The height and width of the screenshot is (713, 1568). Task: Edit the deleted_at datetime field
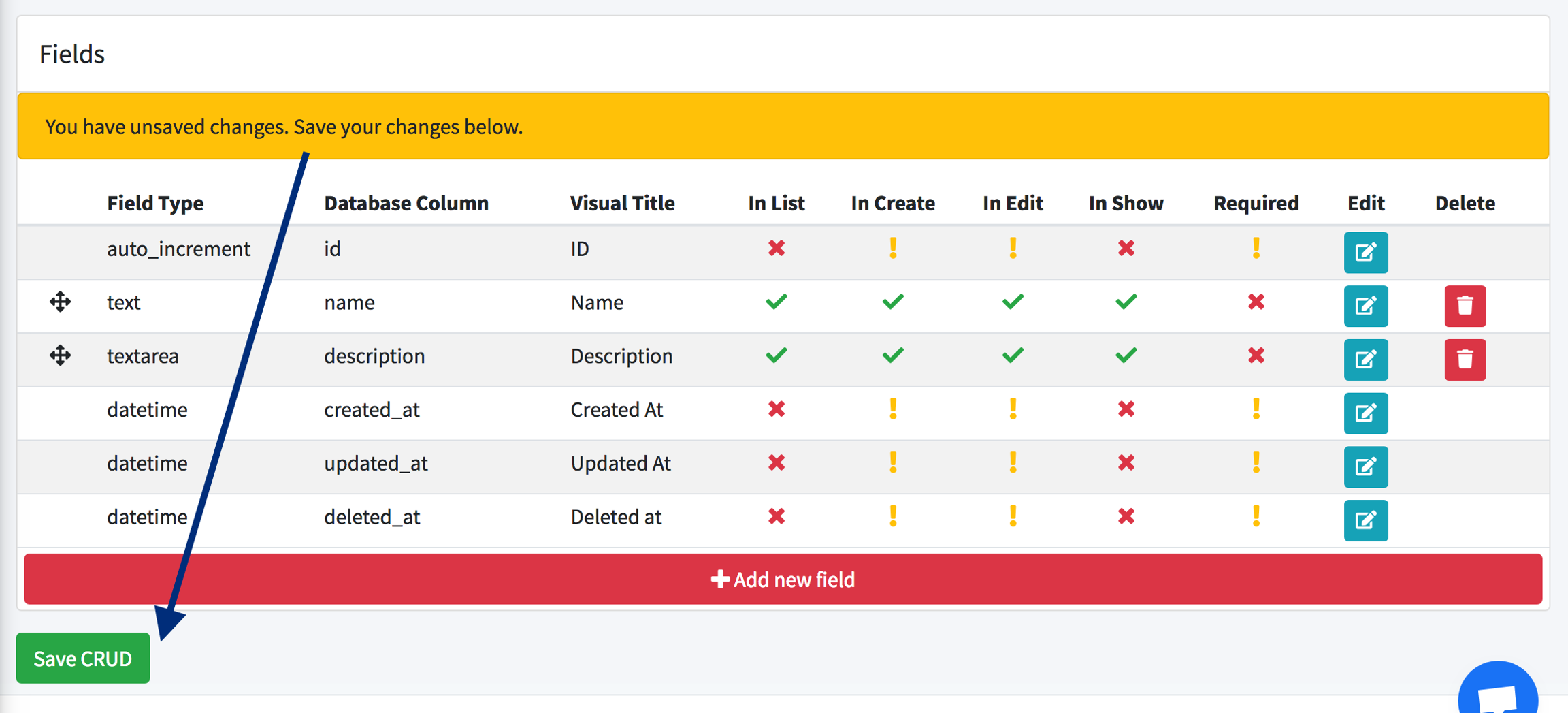pos(1365,520)
